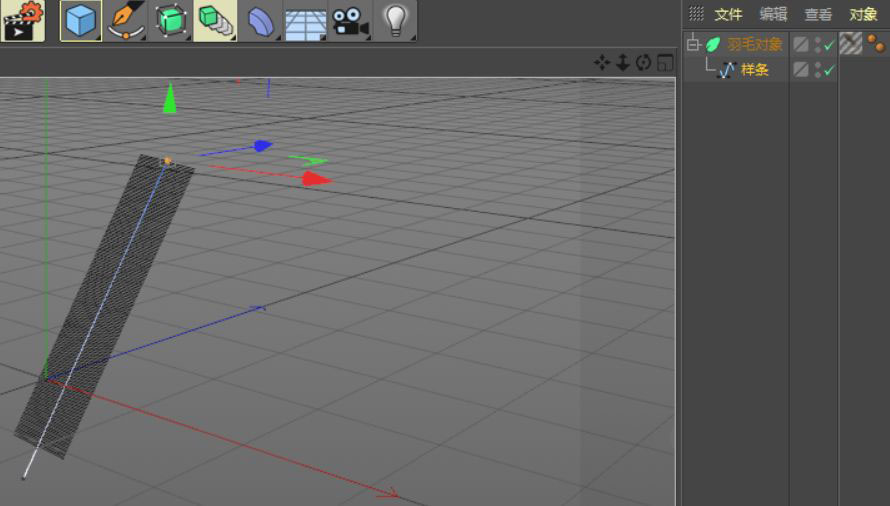890x506 pixels.
Task: Open the bend deformer icon
Action: pos(261,21)
